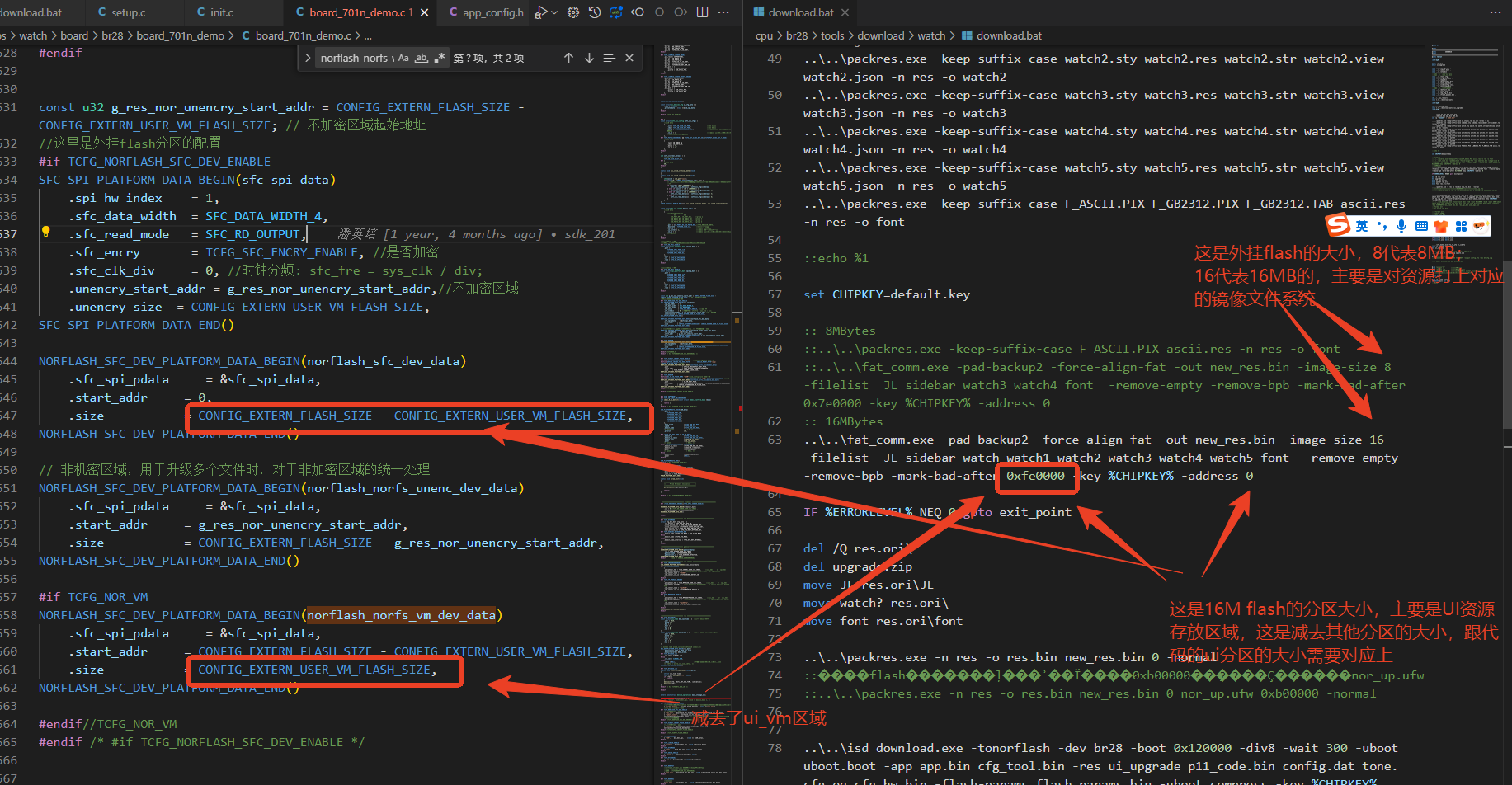
Task: Click the lightbulb code action on line 537
Action: (46, 233)
